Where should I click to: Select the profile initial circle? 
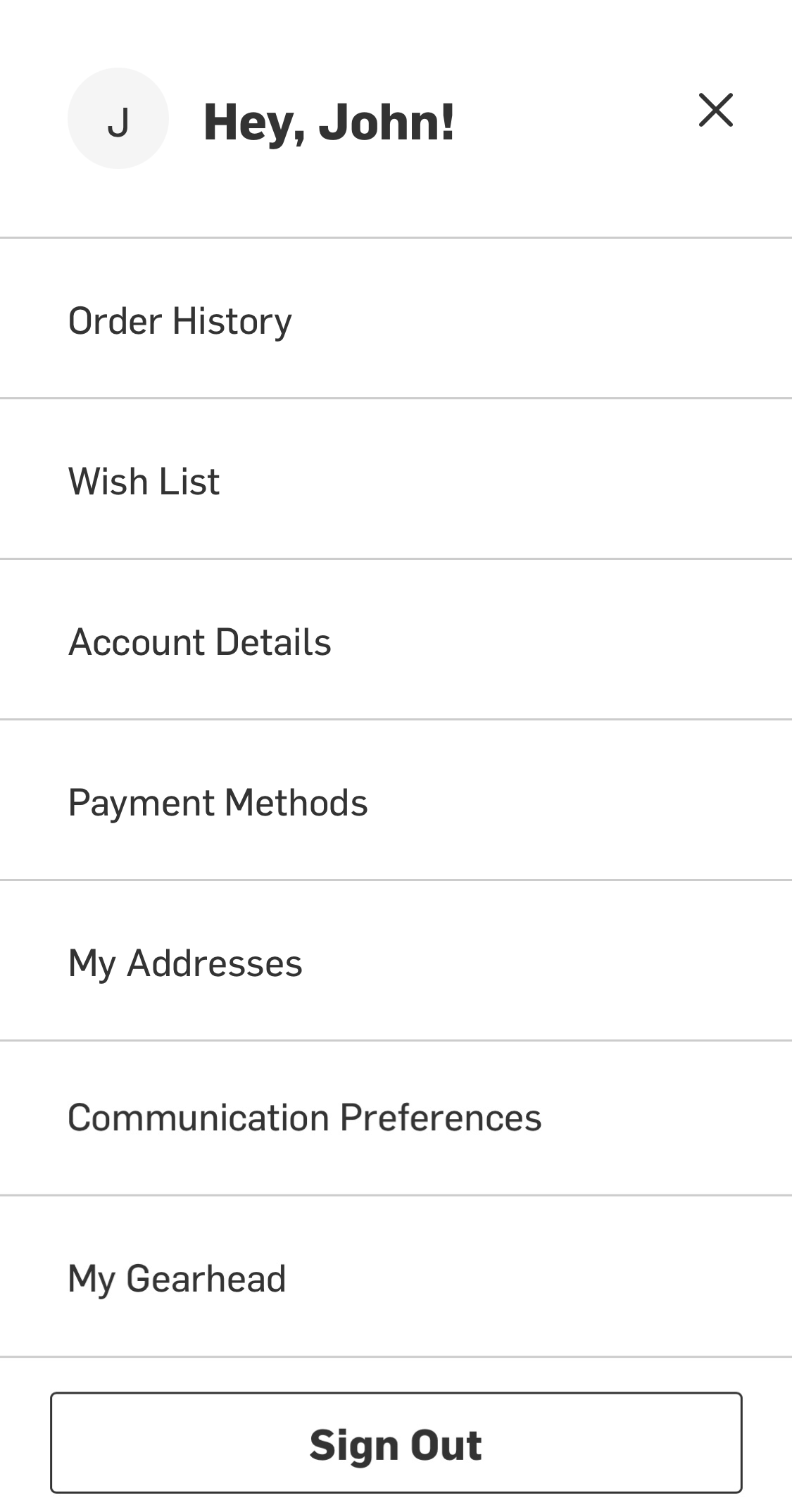click(118, 118)
